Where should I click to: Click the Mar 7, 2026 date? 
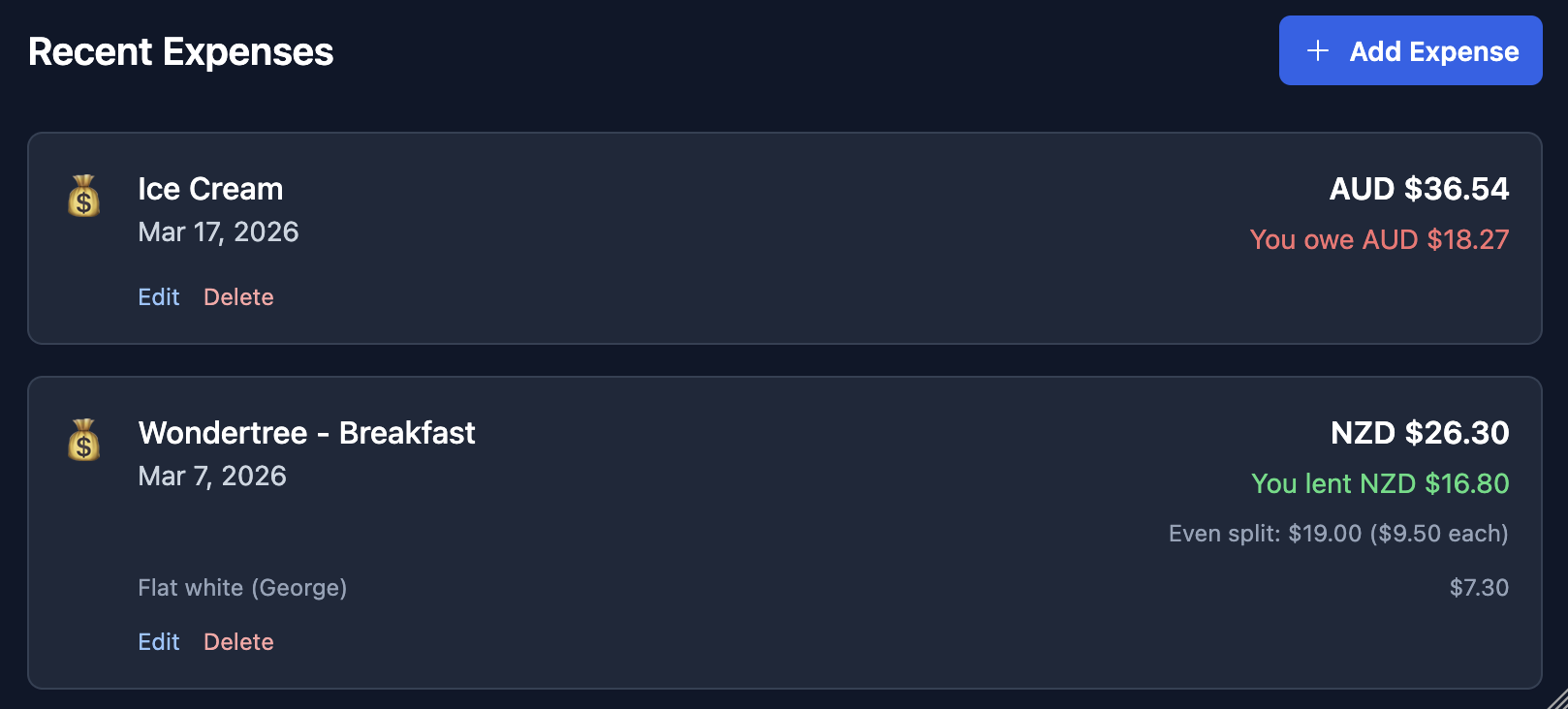point(212,477)
